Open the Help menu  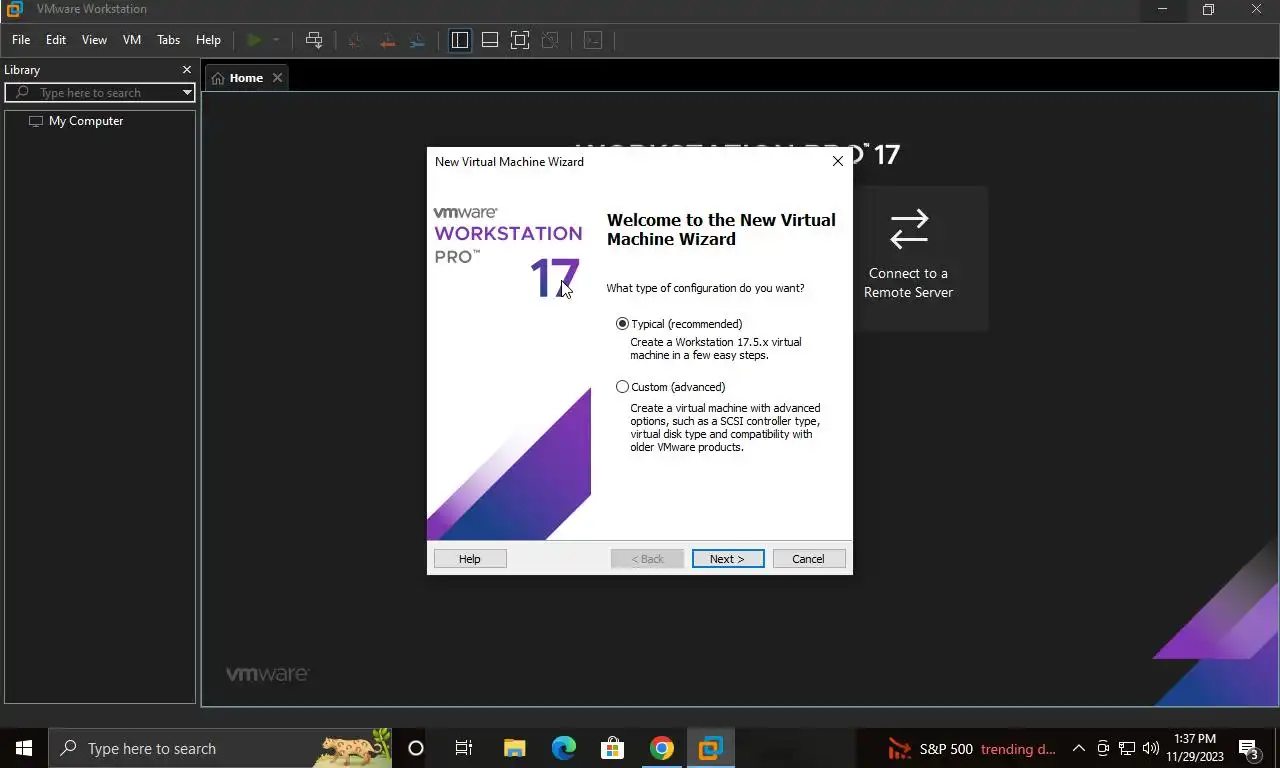pyautogui.click(x=208, y=40)
